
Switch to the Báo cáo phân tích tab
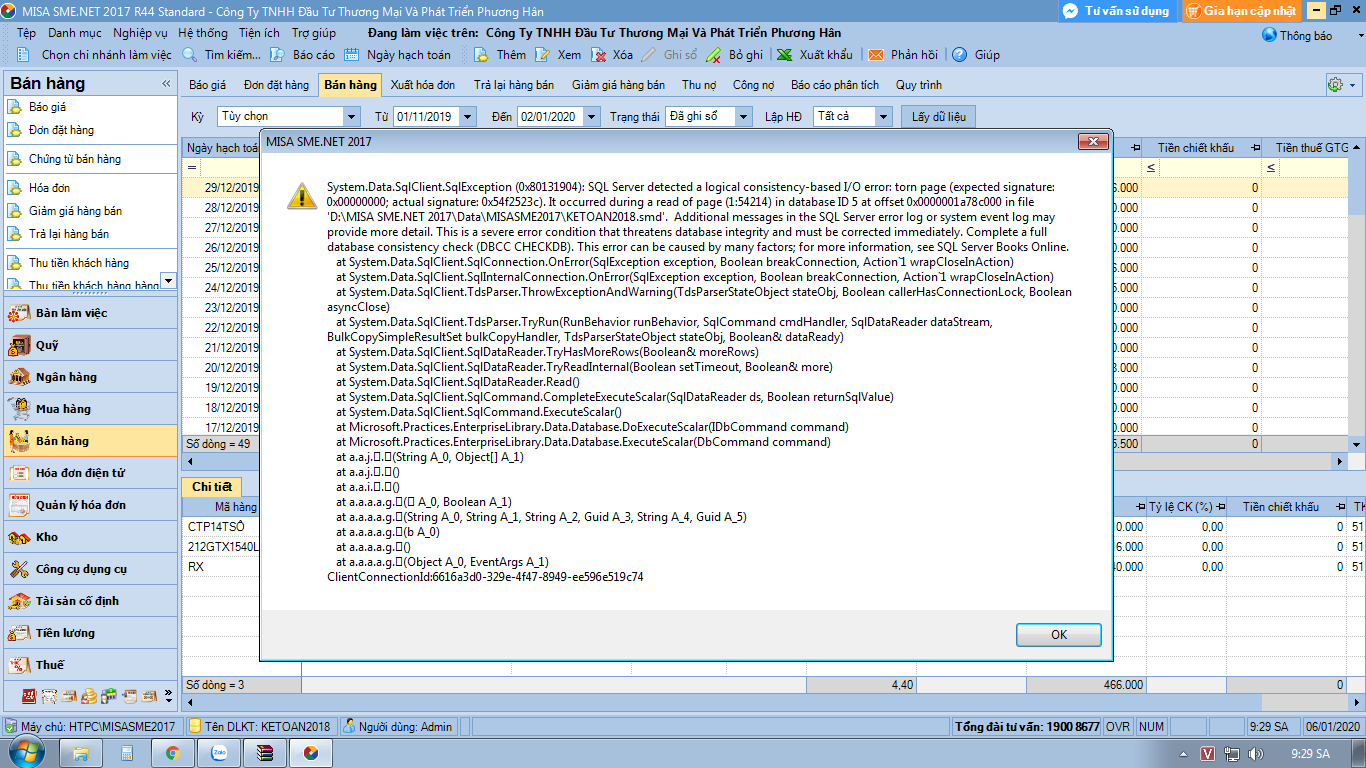pyautogui.click(x=835, y=85)
